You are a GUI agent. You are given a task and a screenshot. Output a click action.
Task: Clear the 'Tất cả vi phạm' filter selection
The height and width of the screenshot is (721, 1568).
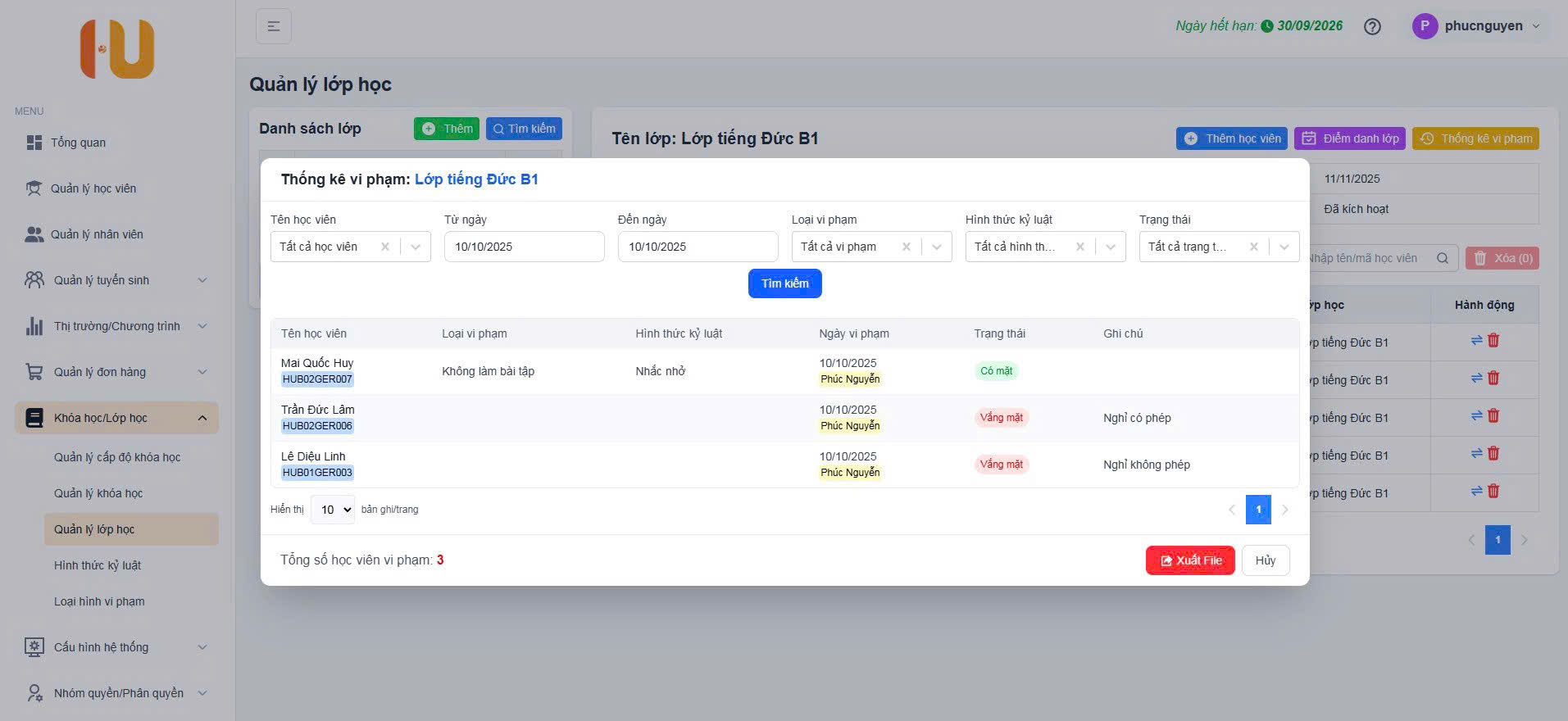click(x=906, y=247)
